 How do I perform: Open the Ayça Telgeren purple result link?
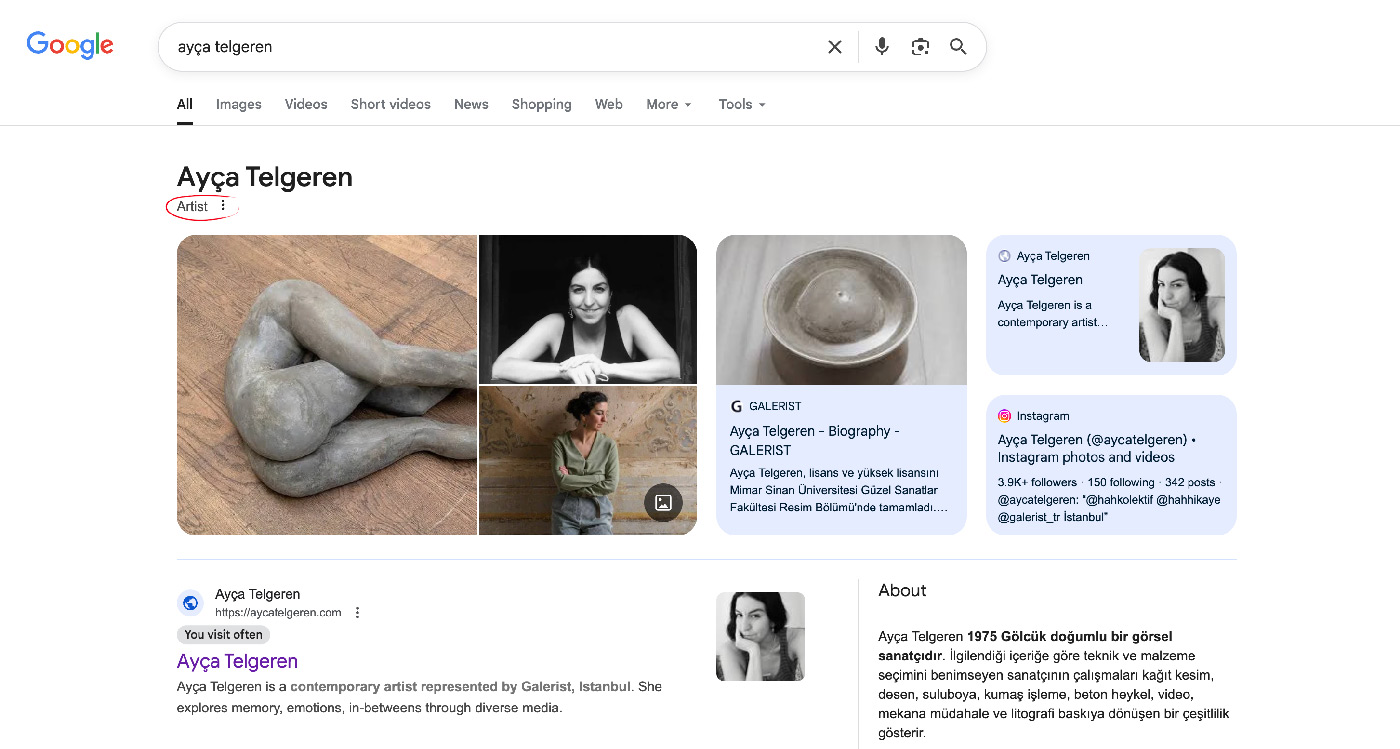click(237, 661)
